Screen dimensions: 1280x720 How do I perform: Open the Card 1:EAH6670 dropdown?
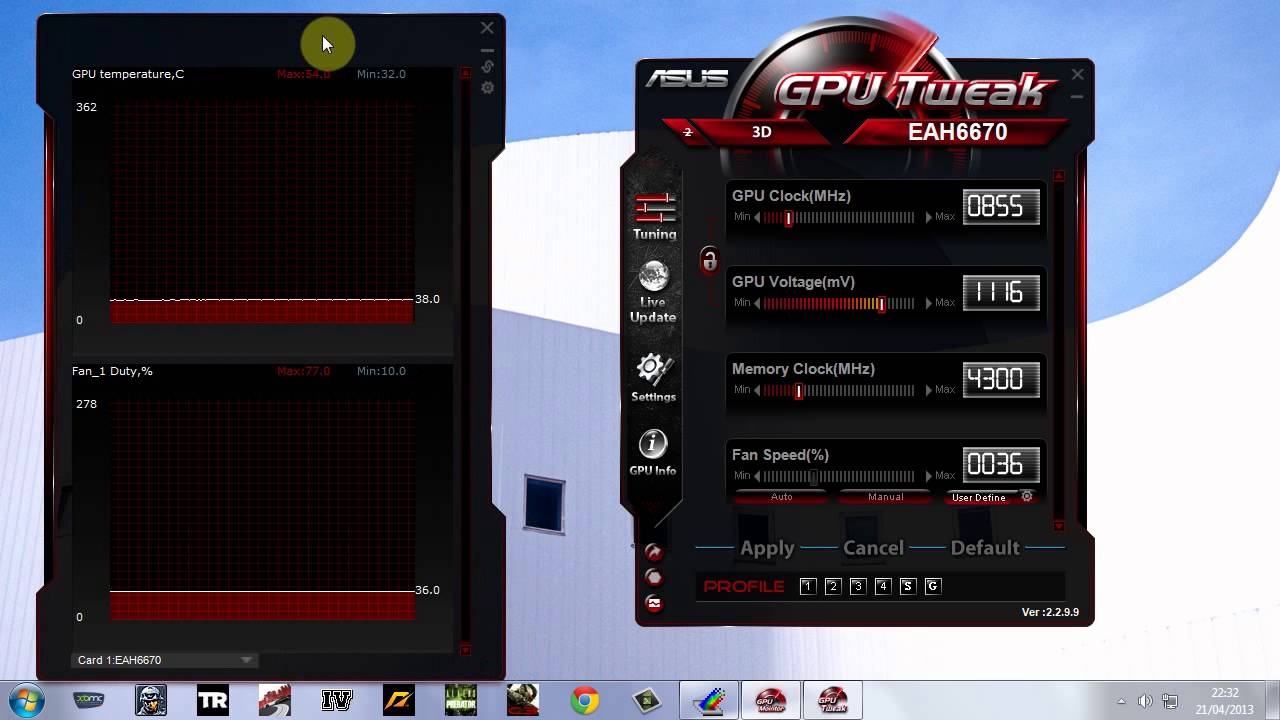click(x=245, y=660)
